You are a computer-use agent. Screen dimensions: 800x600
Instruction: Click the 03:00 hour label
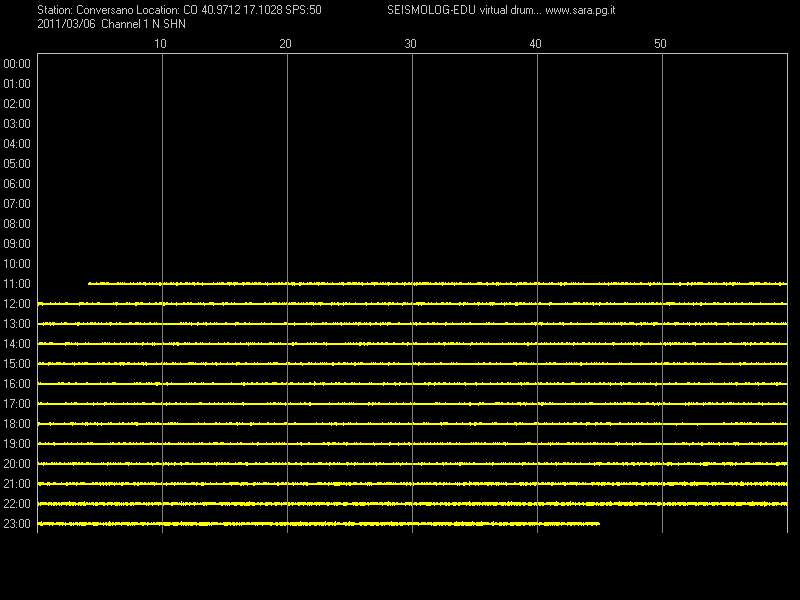(17, 124)
